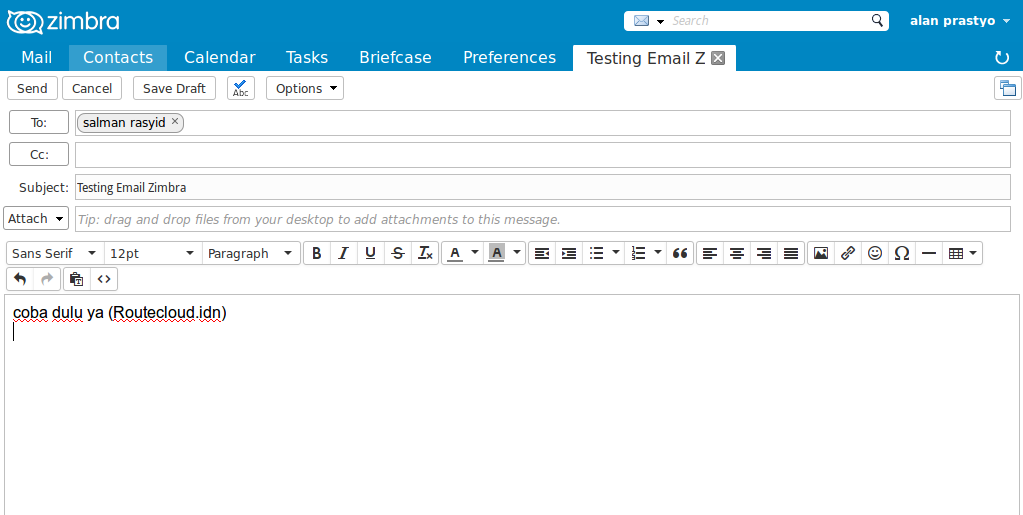The image size is (1023, 515).
Task: Insert a horizontal line
Action: point(928,253)
